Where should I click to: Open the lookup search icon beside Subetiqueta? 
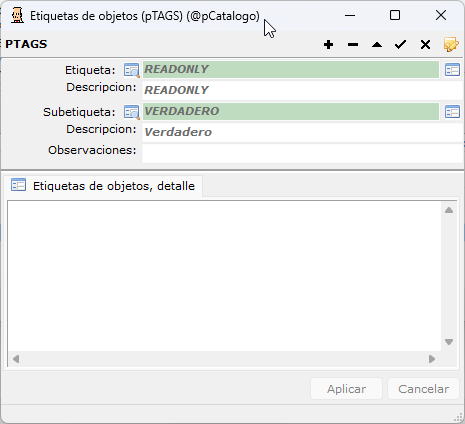[x=131, y=112]
